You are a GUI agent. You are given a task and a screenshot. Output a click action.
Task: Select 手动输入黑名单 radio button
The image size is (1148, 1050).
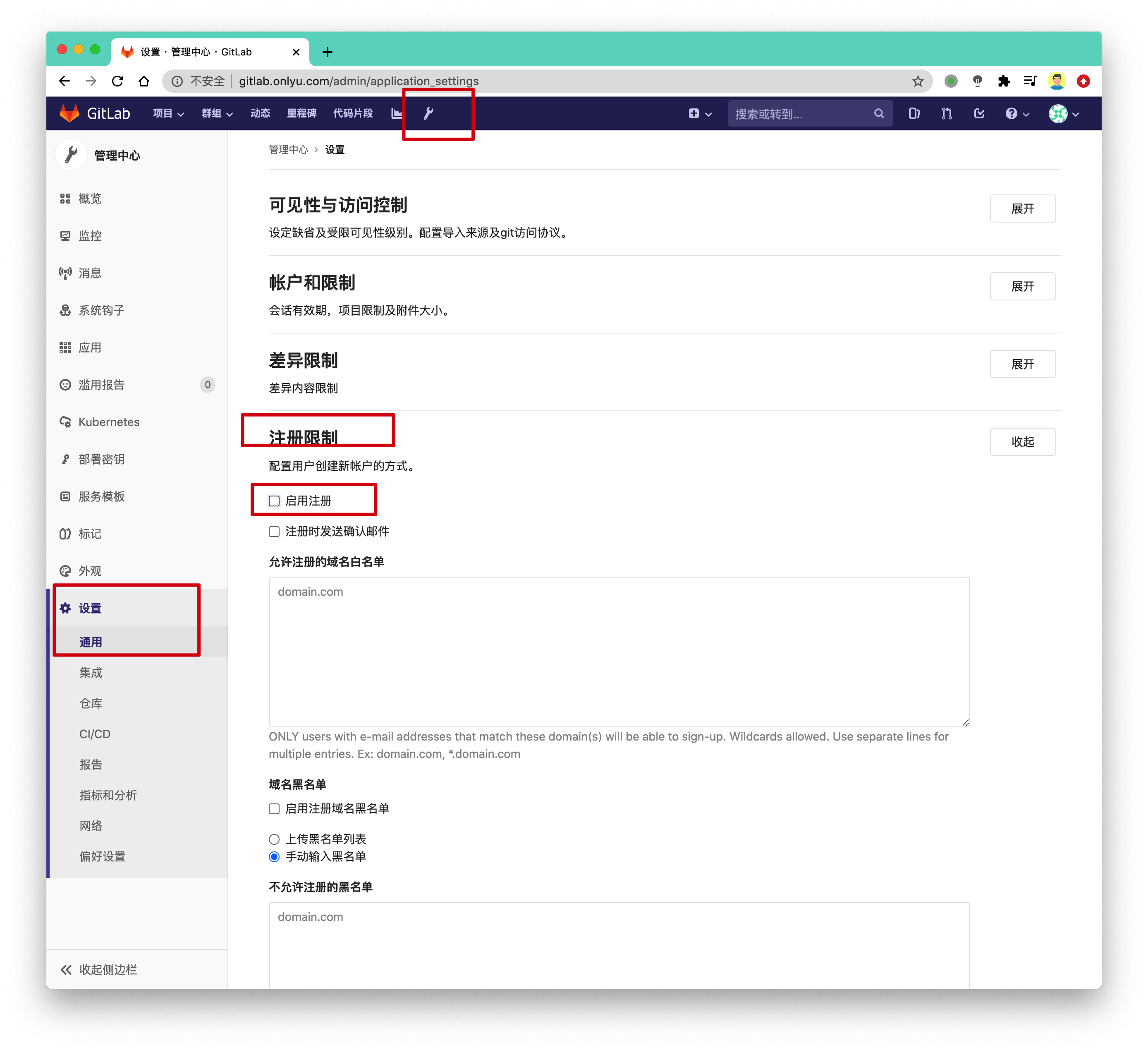(274, 856)
